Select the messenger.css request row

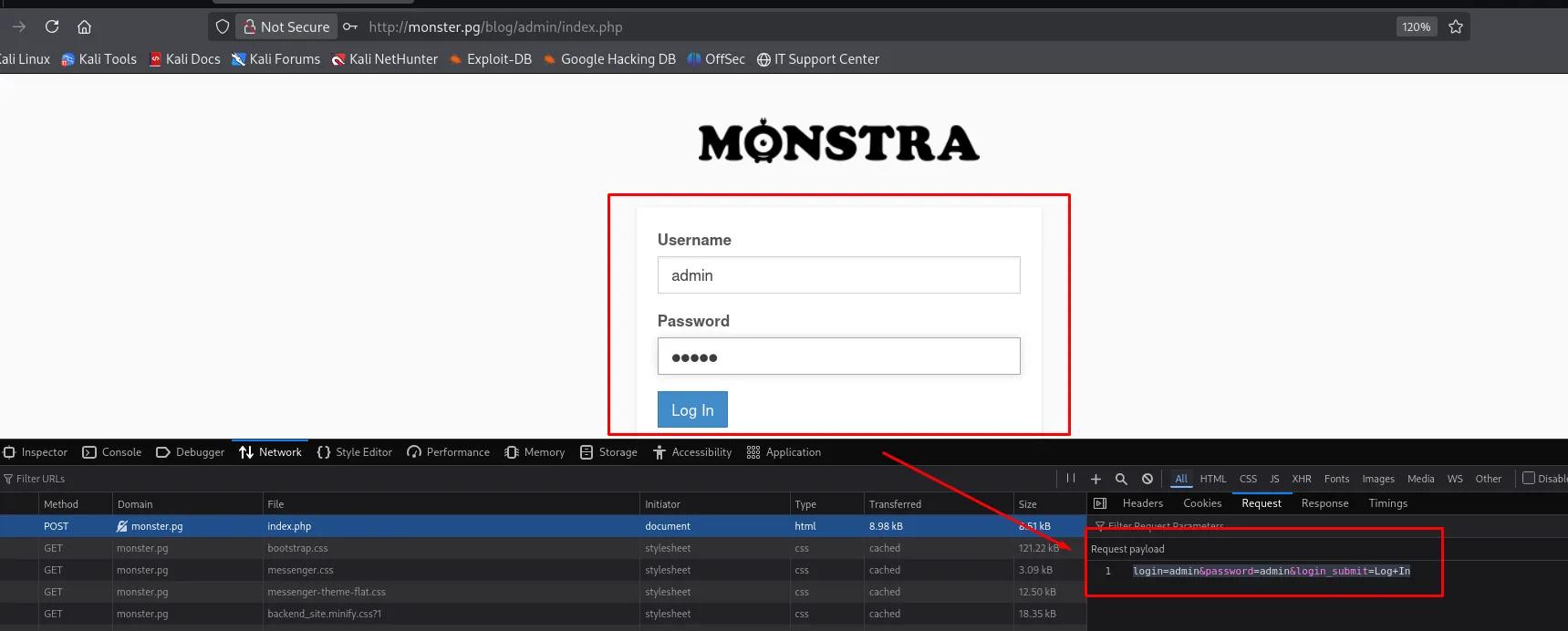(x=543, y=570)
